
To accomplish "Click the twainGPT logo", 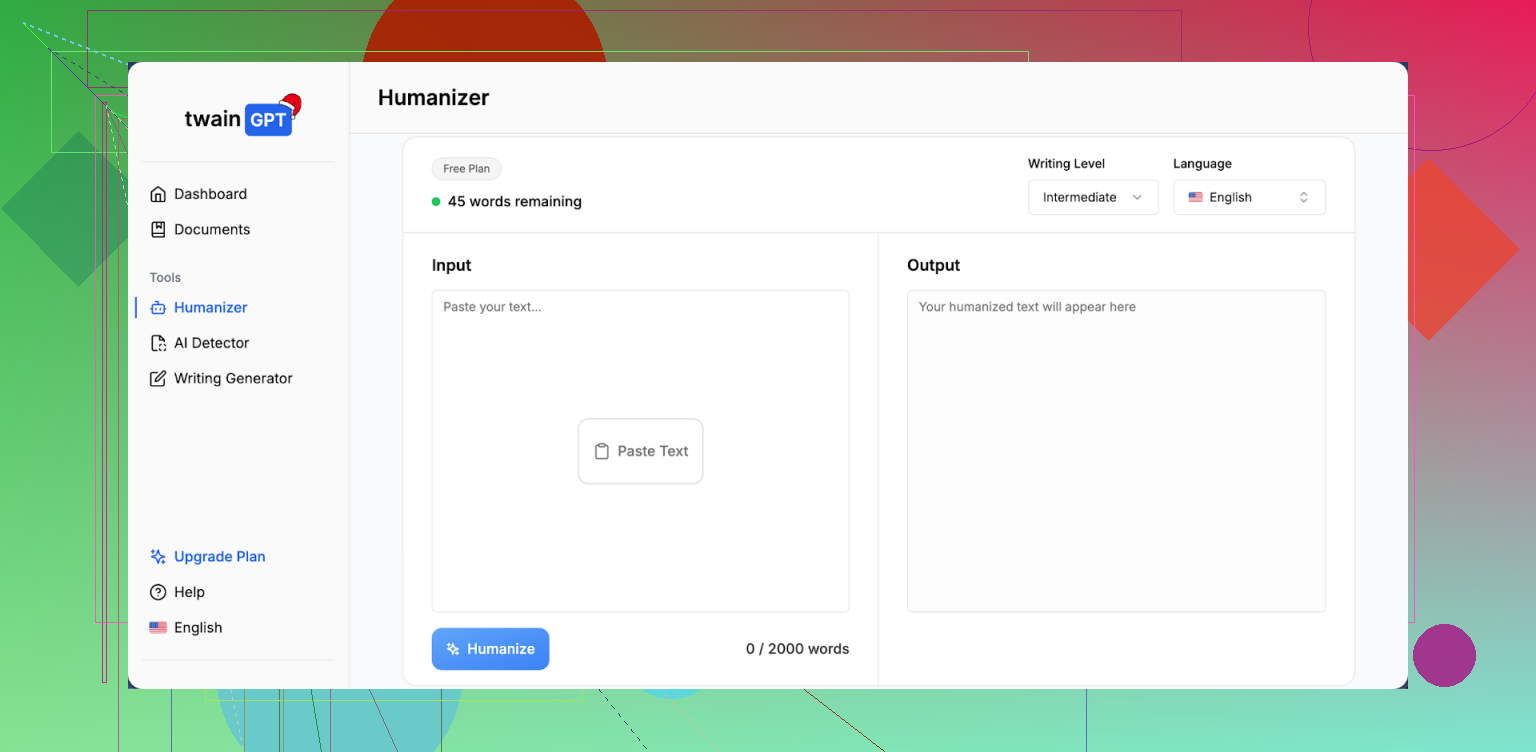I will tap(240, 118).
